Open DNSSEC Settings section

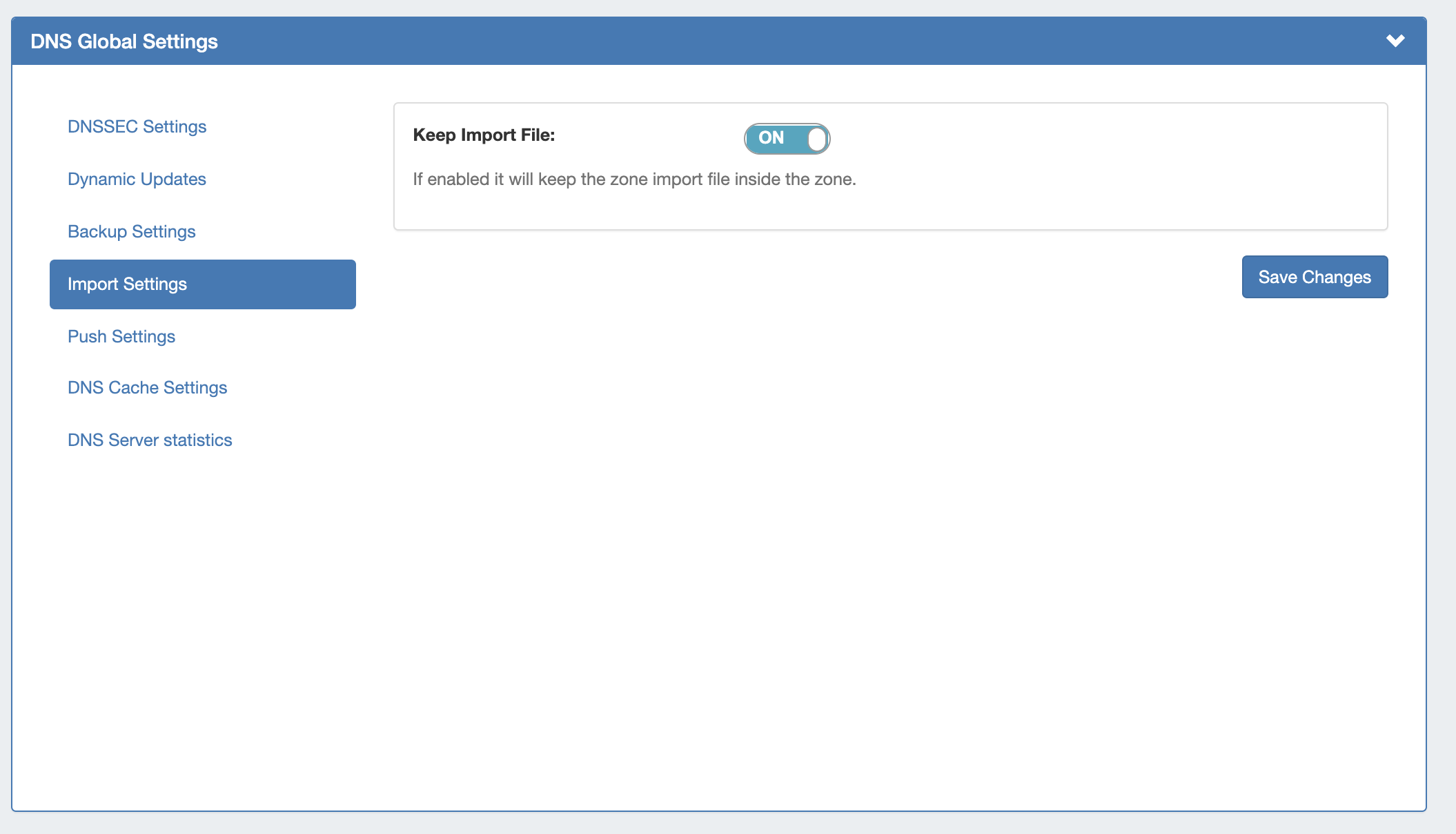tap(137, 126)
